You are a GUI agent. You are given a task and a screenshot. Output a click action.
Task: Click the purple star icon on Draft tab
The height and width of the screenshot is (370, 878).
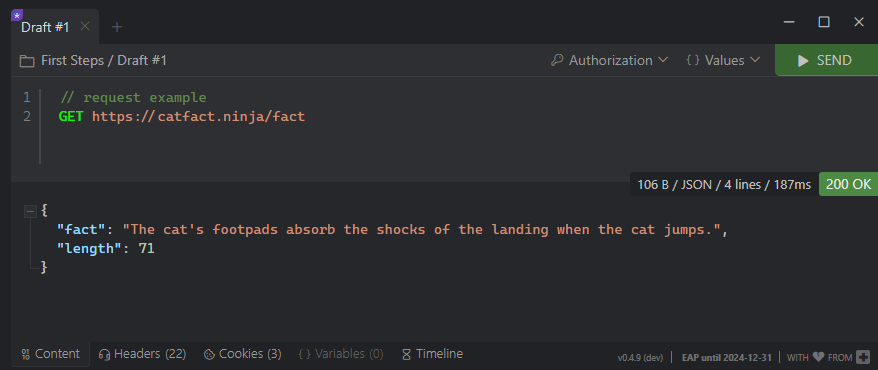(16, 15)
